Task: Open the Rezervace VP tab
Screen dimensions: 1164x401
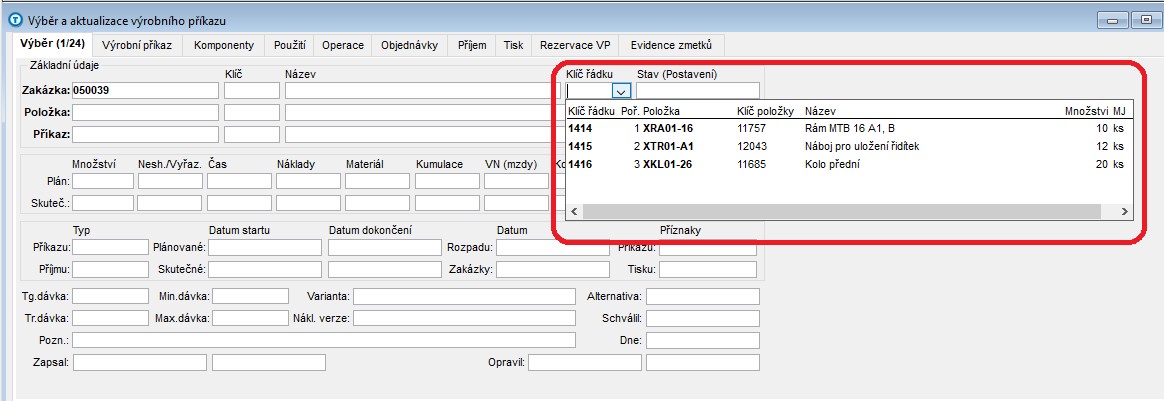Action: (575, 45)
